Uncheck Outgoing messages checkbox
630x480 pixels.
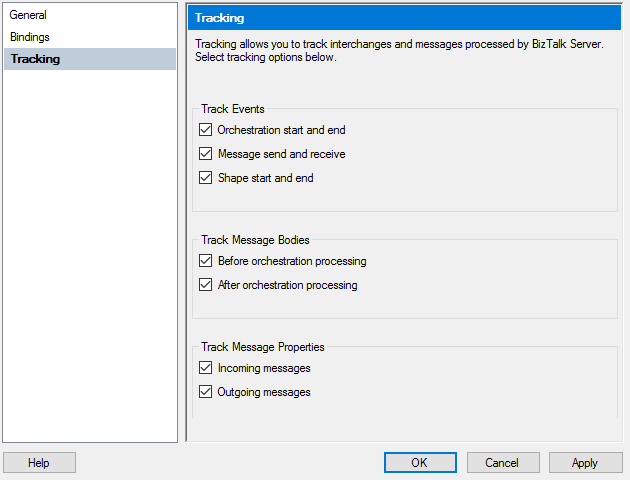click(x=206, y=392)
